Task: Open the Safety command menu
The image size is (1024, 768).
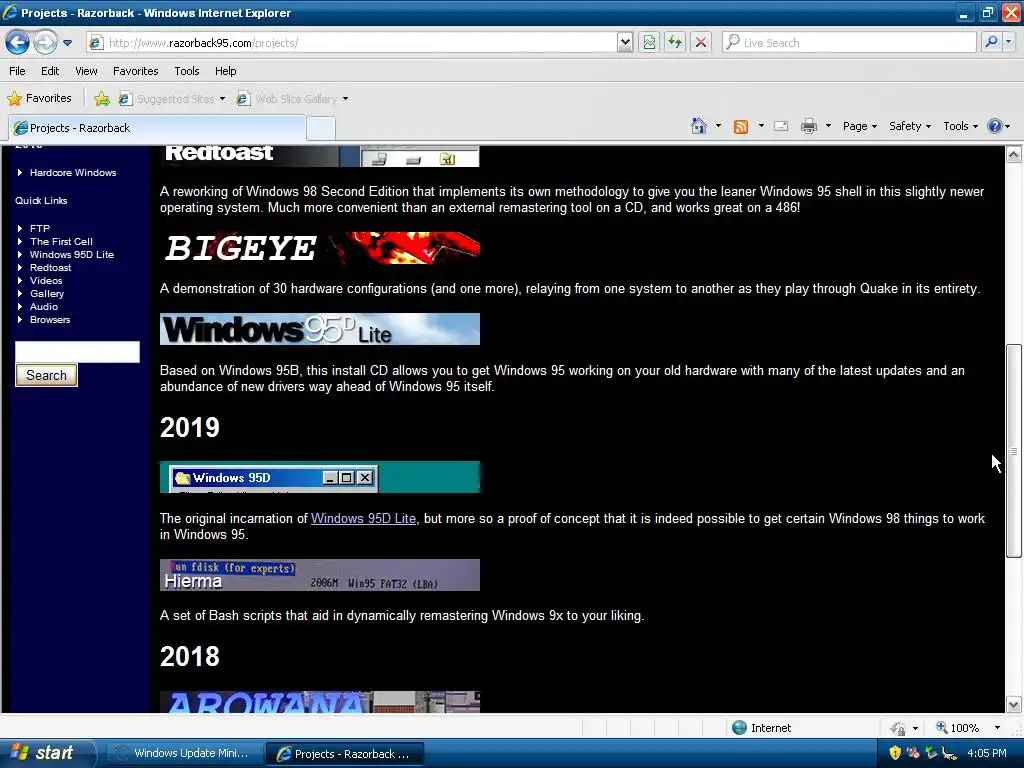Action: coord(909,126)
